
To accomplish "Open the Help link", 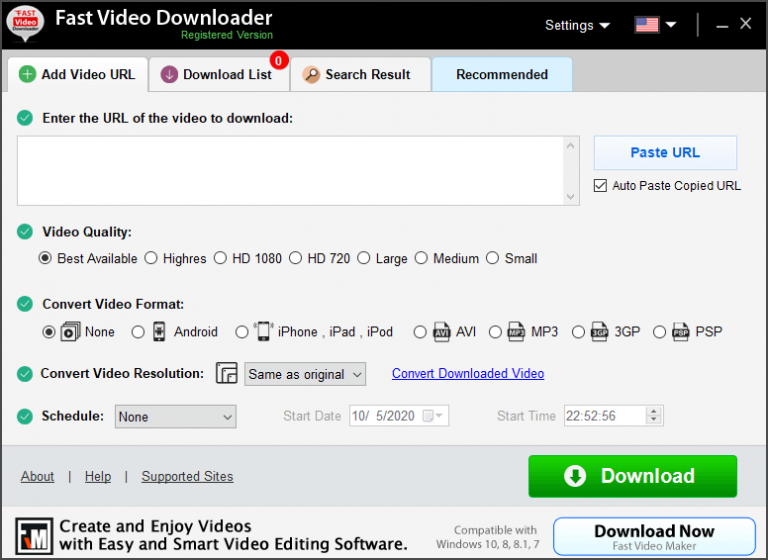I will [98, 476].
